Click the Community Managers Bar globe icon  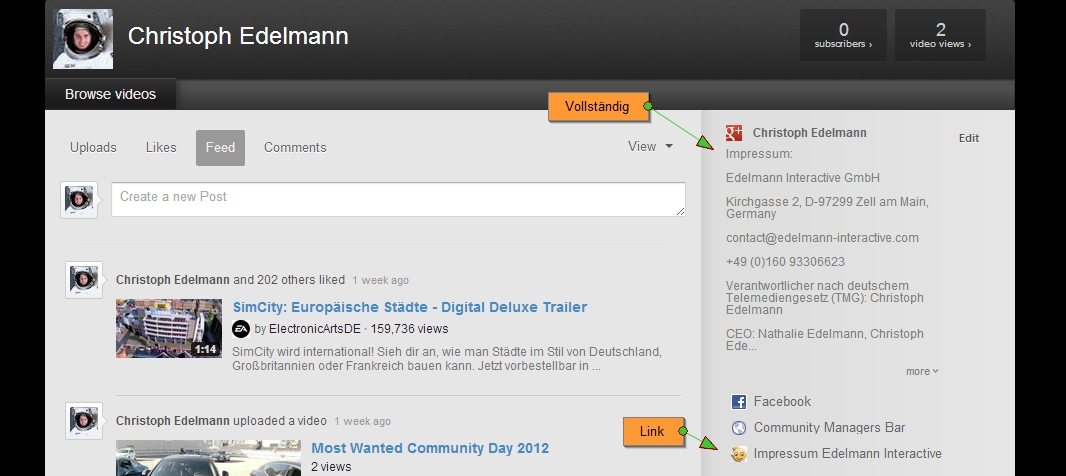pos(738,428)
